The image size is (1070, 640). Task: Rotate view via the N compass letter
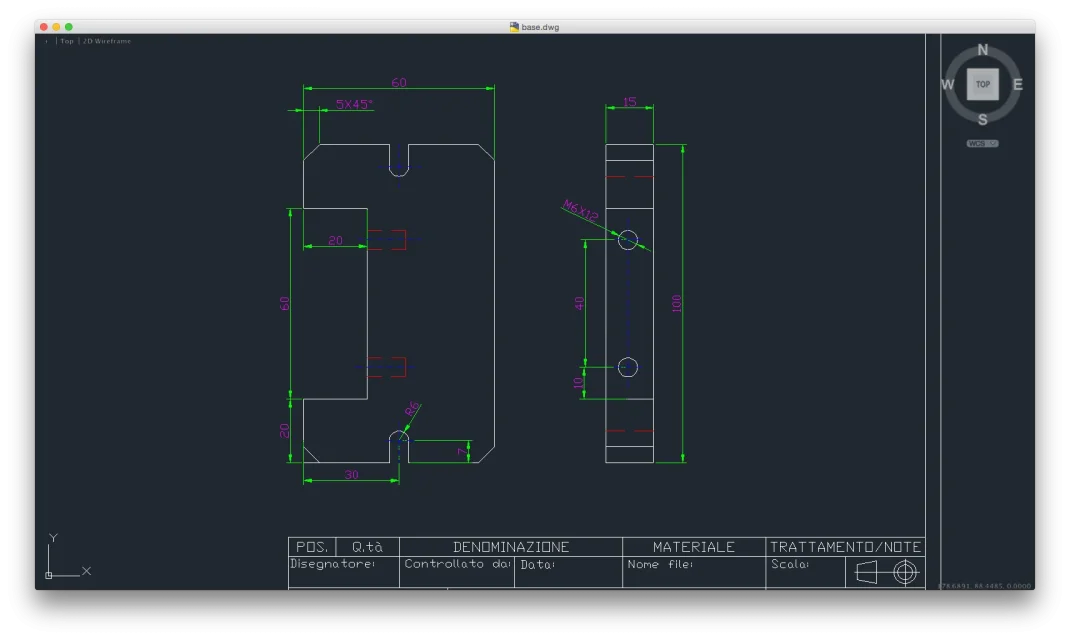point(982,50)
